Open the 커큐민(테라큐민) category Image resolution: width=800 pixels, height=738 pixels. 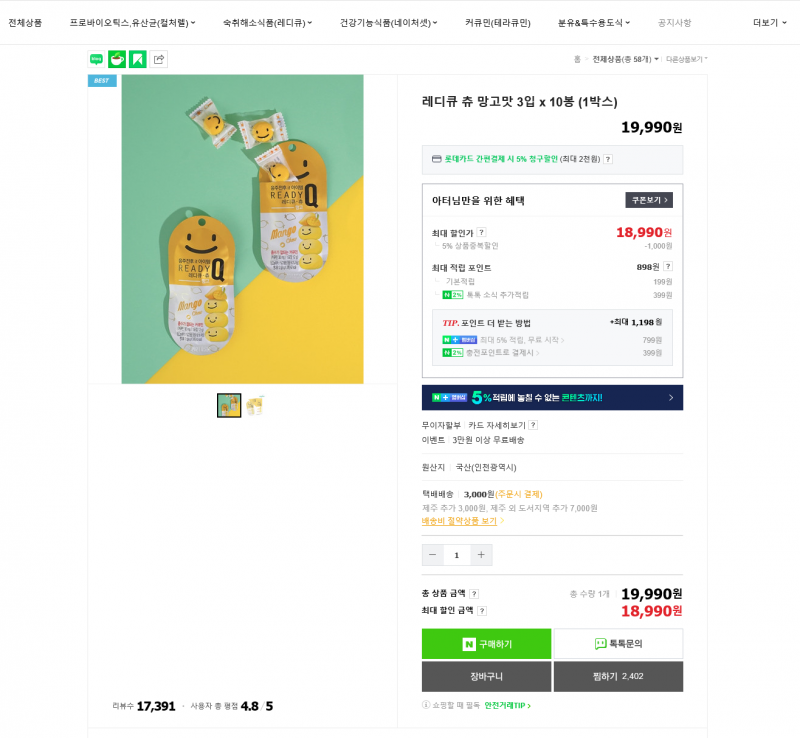coord(497,23)
